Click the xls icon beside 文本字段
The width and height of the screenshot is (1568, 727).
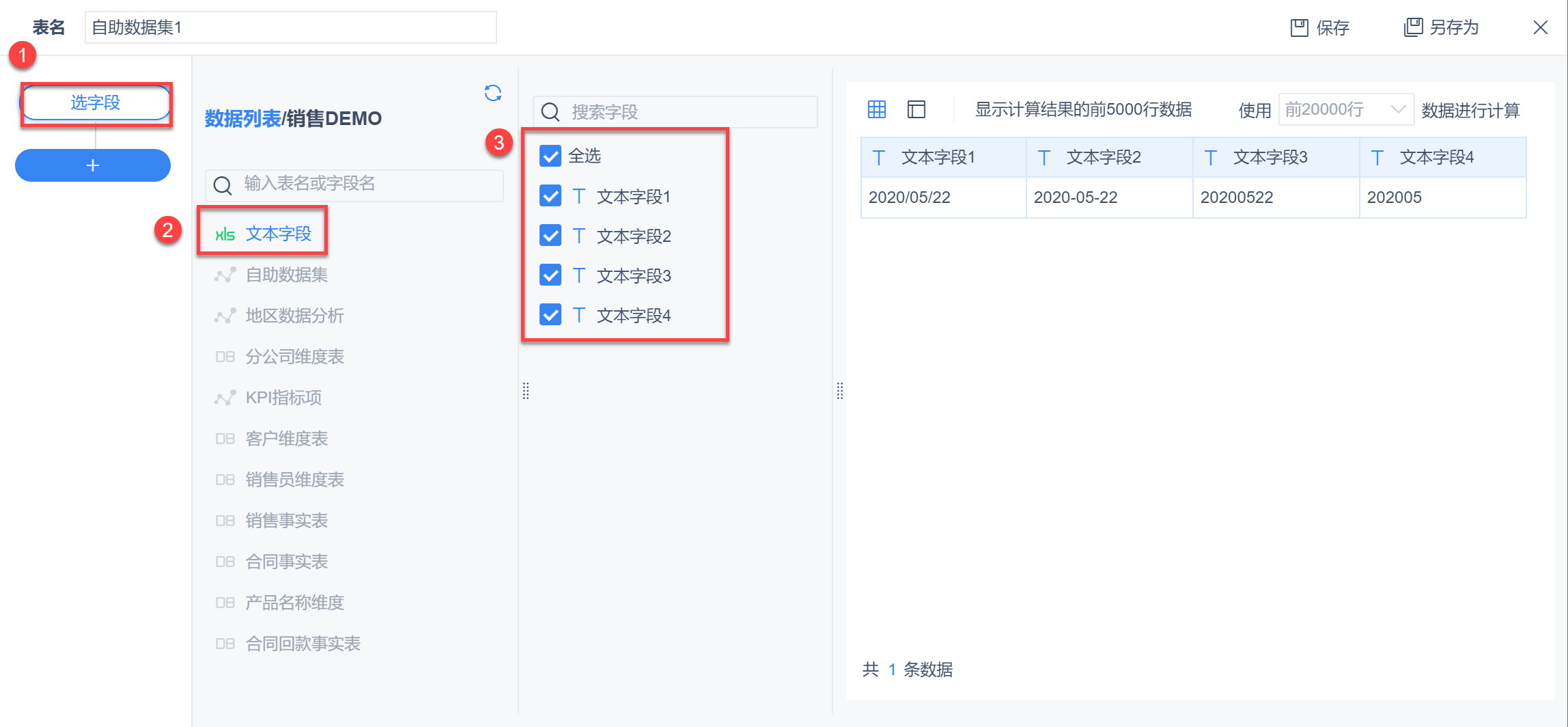225,234
